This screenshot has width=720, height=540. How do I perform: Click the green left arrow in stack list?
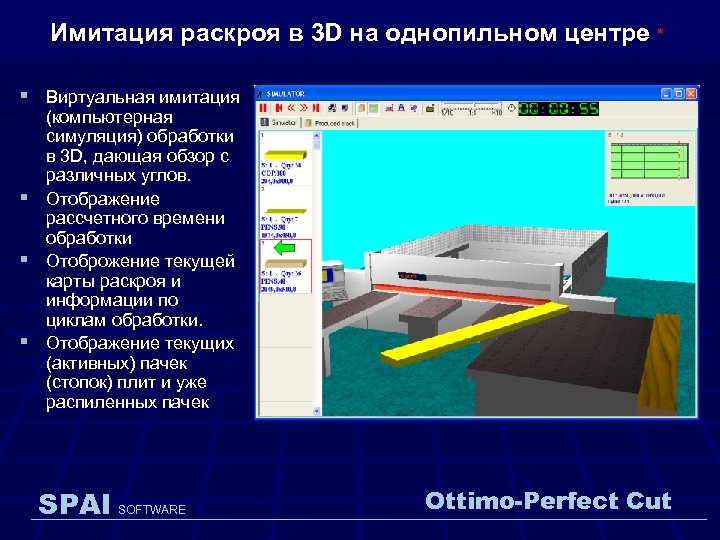[284, 248]
